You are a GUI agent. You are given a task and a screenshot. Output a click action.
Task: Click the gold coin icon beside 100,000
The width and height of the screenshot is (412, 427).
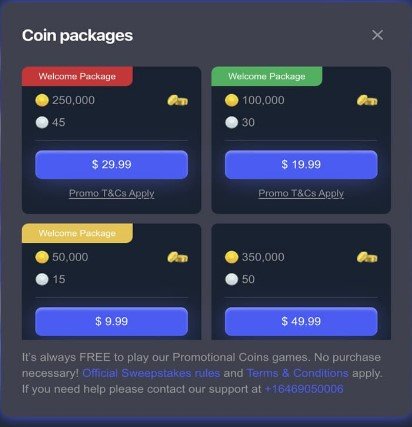tap(232, 100)
